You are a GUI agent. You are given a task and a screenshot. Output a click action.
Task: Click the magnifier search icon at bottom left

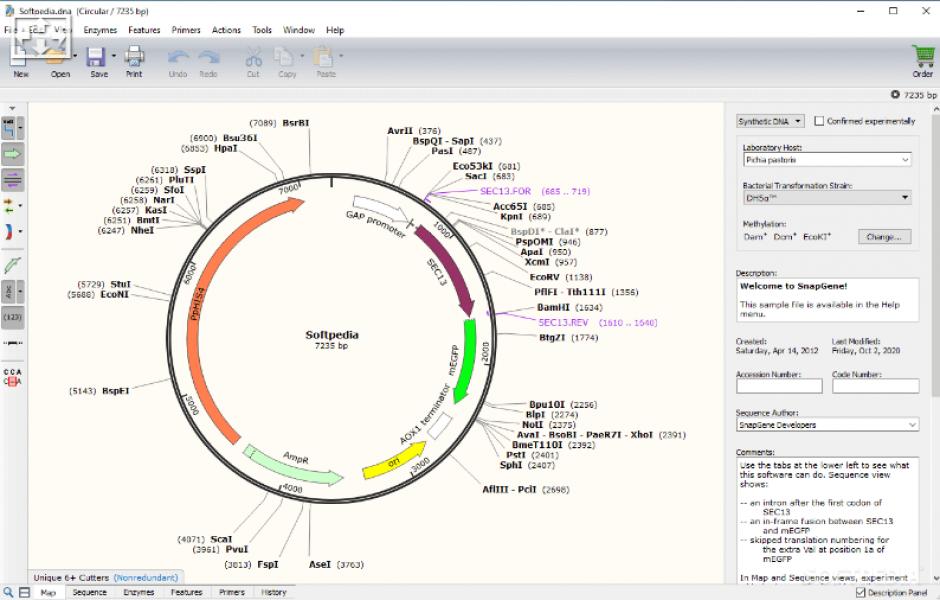[x=8, y=592]
